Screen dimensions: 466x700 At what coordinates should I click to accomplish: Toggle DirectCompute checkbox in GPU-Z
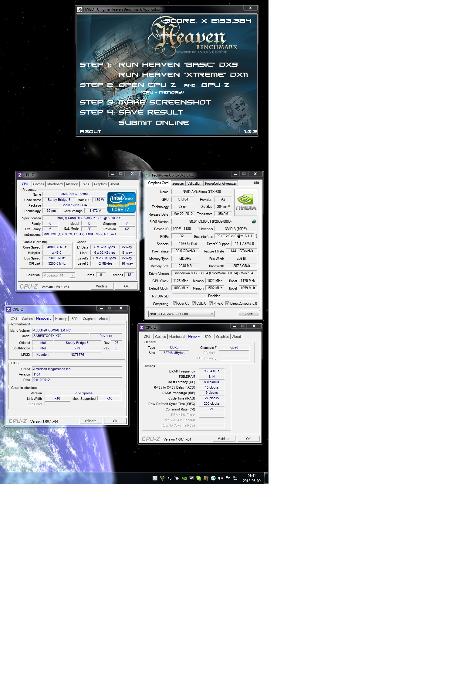coord(227,303)
